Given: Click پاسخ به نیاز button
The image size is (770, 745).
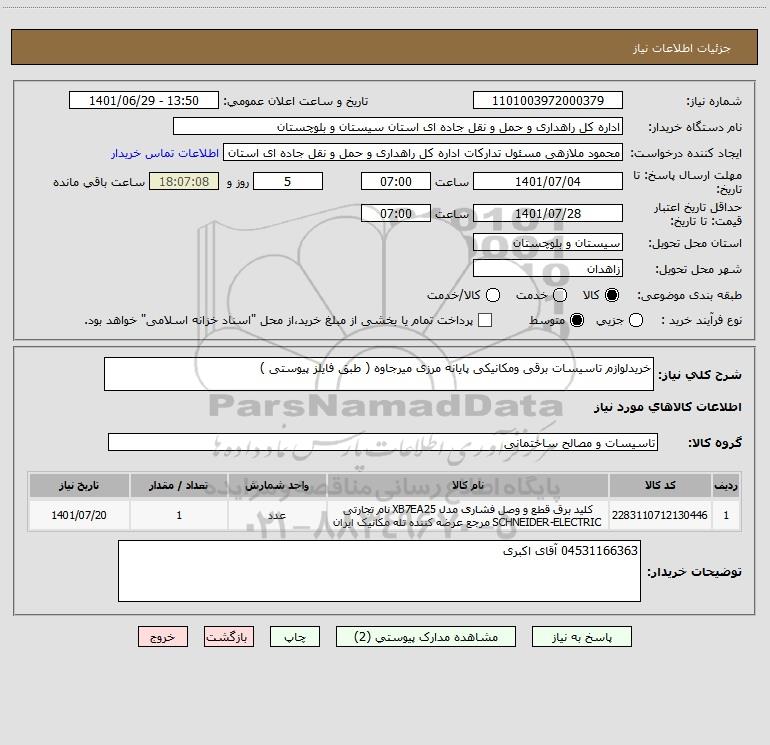Looking at the screenshot, I should tap(581, 637).
